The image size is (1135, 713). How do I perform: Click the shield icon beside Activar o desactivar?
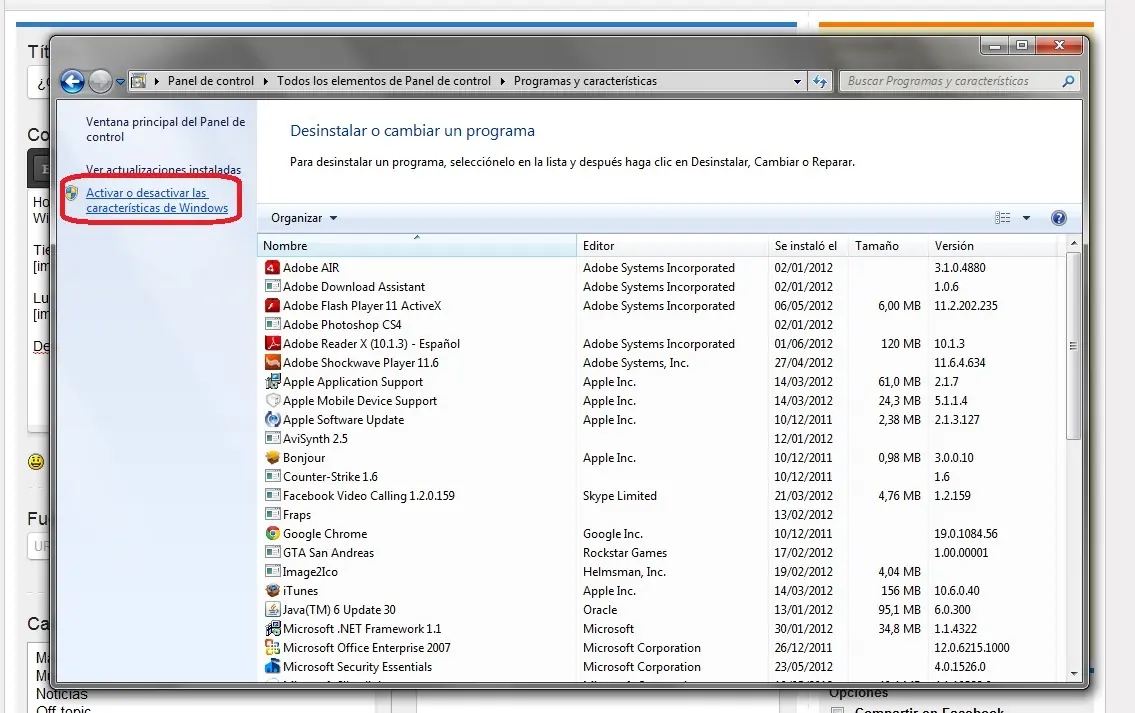(x=71, y=193)
